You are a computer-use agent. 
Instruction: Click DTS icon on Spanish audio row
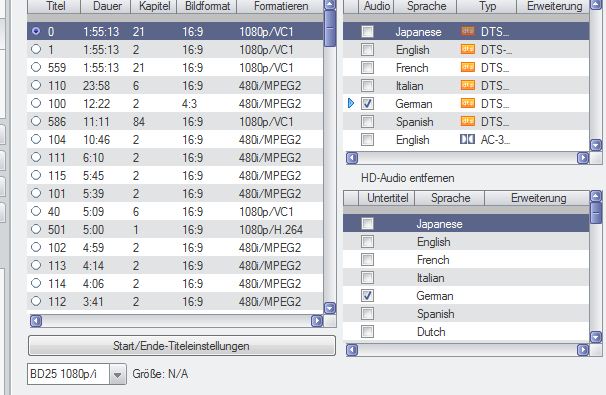pyautogui.click(x=468, y=121)
